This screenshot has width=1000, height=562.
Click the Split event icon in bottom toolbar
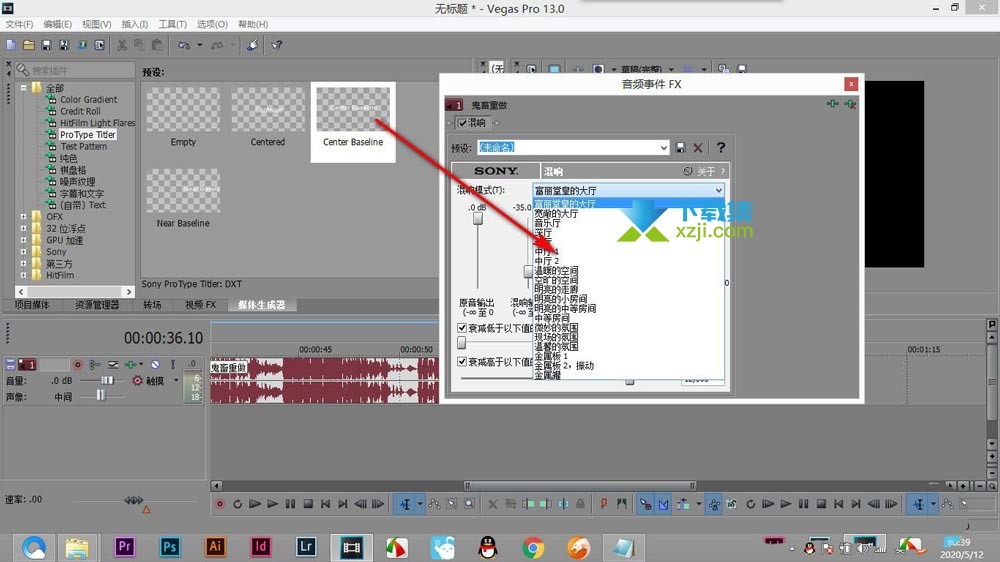tap(564, 504)
